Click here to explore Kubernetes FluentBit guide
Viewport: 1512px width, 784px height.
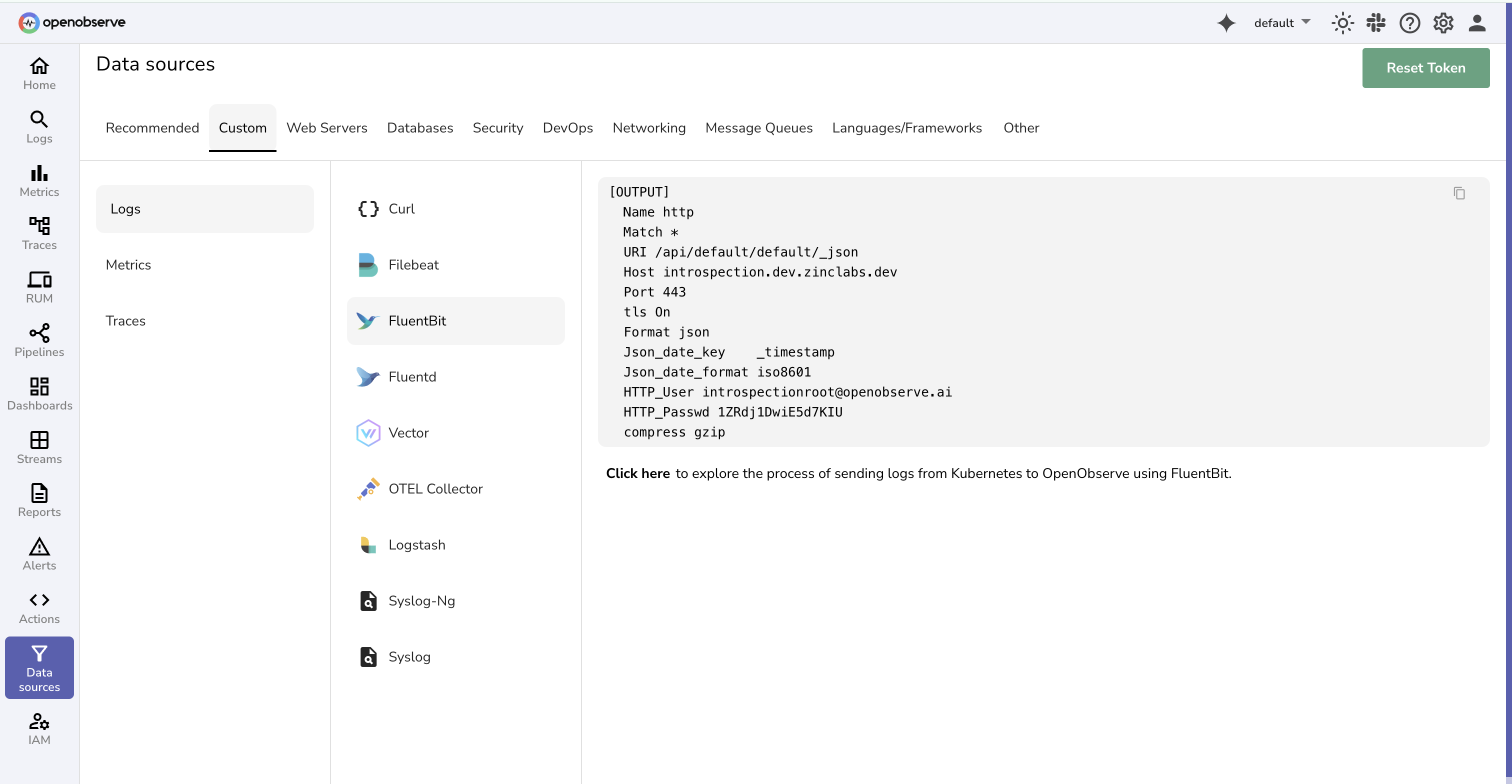(637, 473)
